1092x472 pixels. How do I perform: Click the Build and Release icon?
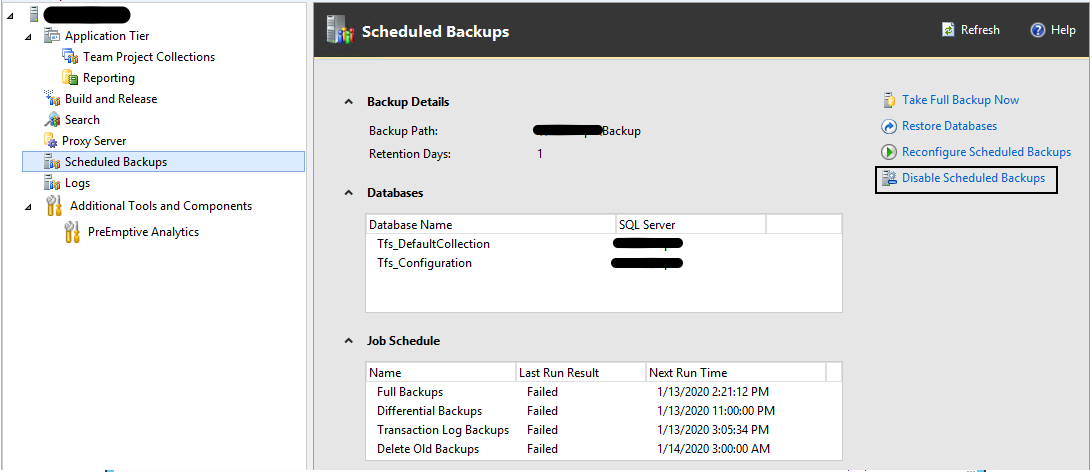pyautogui.click(x=52, y=98)
